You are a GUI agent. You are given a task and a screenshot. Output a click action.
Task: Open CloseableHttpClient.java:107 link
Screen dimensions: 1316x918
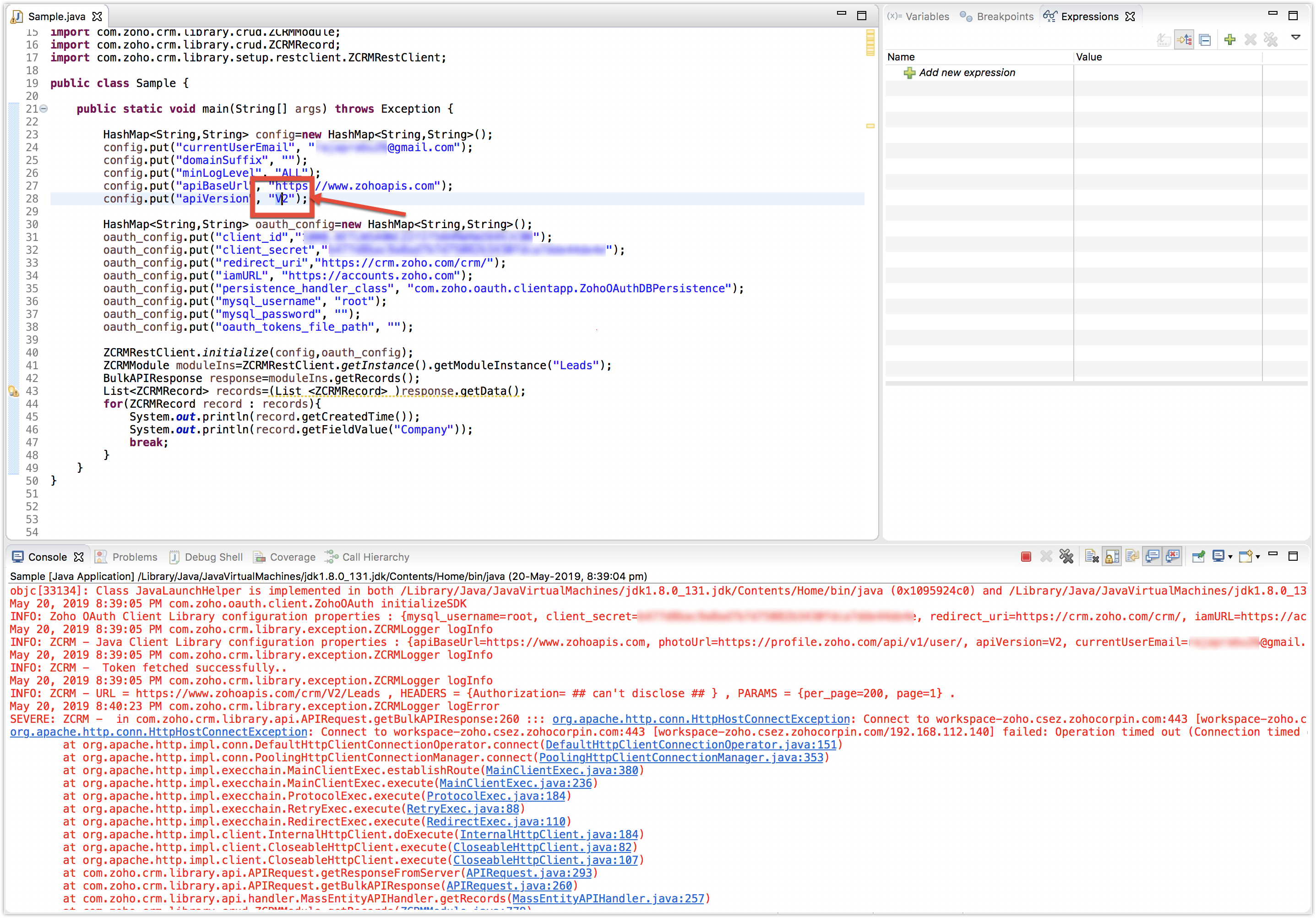coord(546,860)
